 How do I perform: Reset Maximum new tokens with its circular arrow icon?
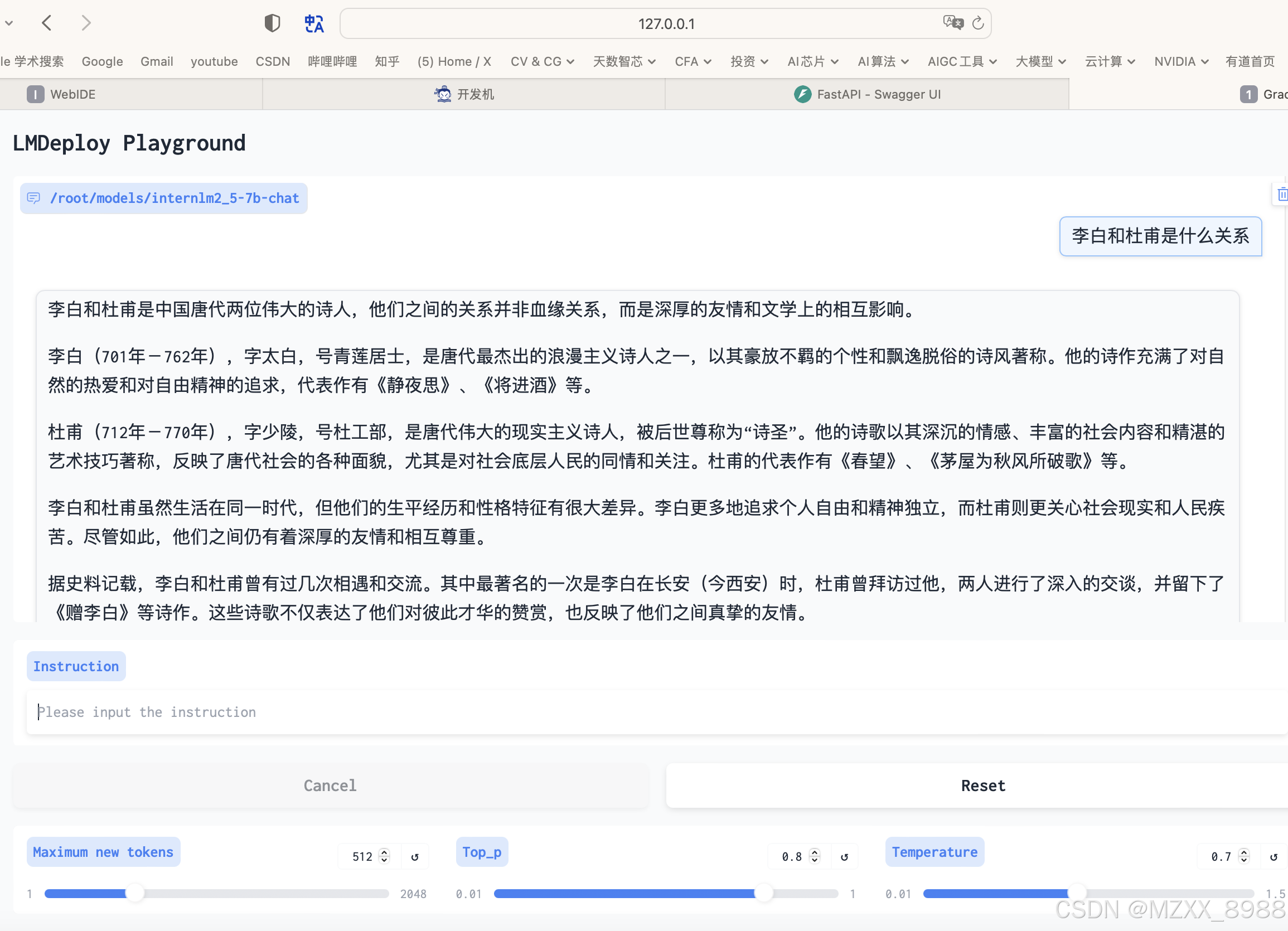415,856
